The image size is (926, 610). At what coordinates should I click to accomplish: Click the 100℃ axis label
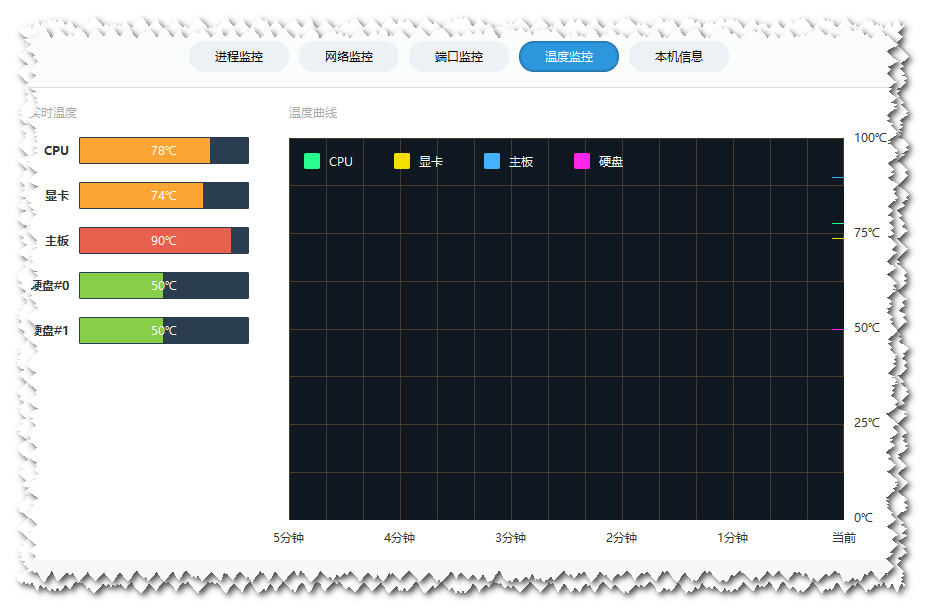pyautogui.click(x=870, y=138)
